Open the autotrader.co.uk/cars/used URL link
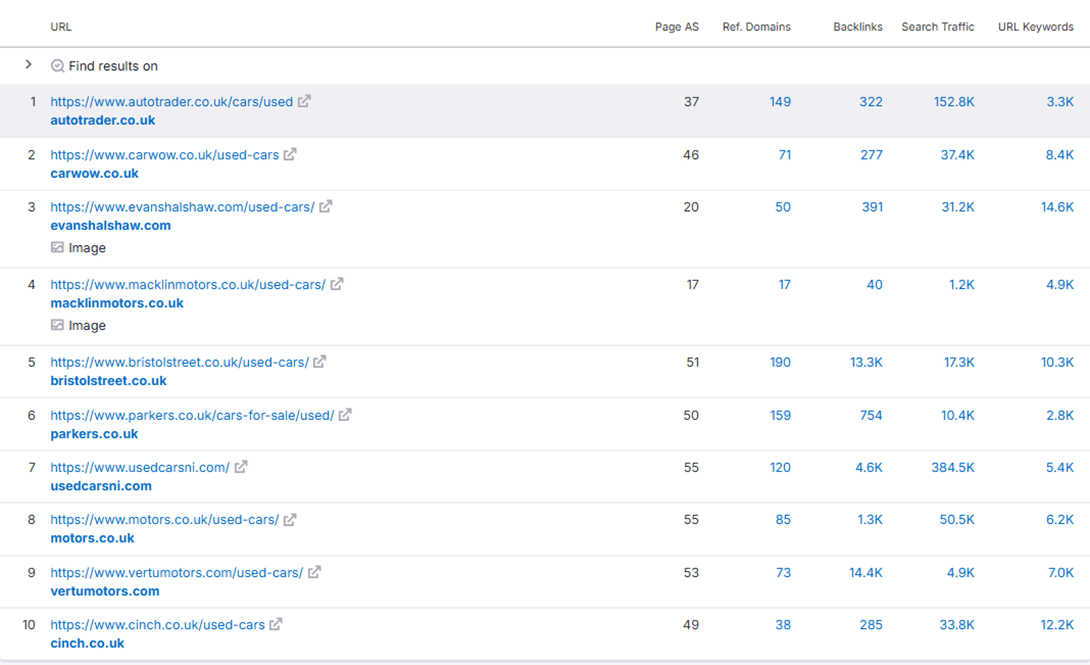The image size is (1090, 665). click(172, 101)
